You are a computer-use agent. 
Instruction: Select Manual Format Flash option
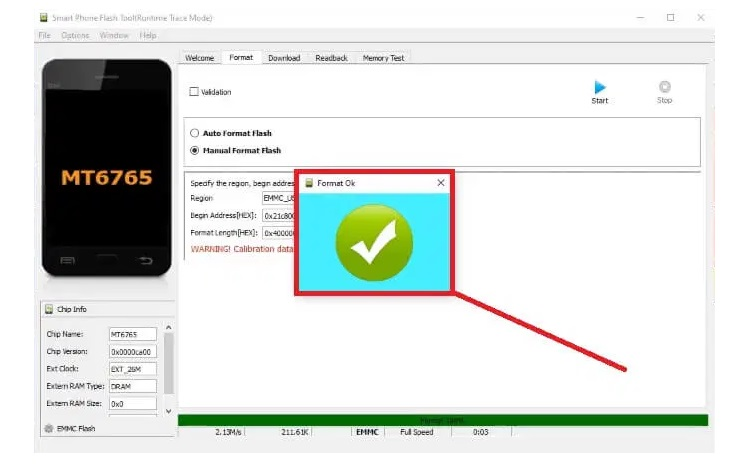point(194,151)
